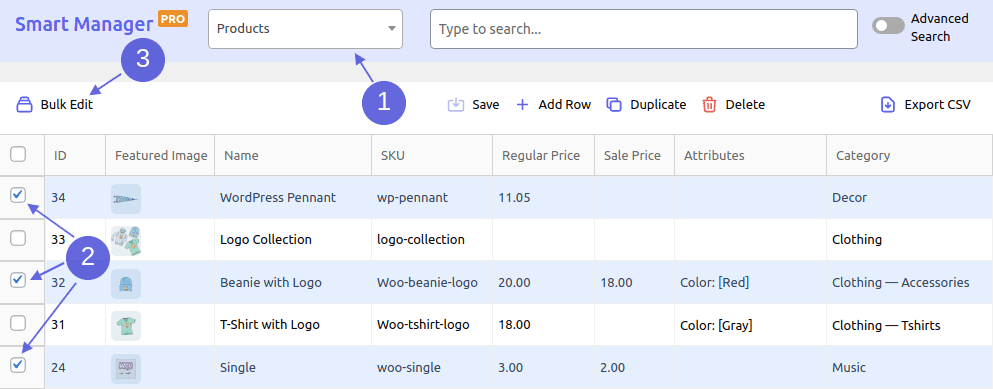Check the Logo Collection row checkbox

(18, 238)
